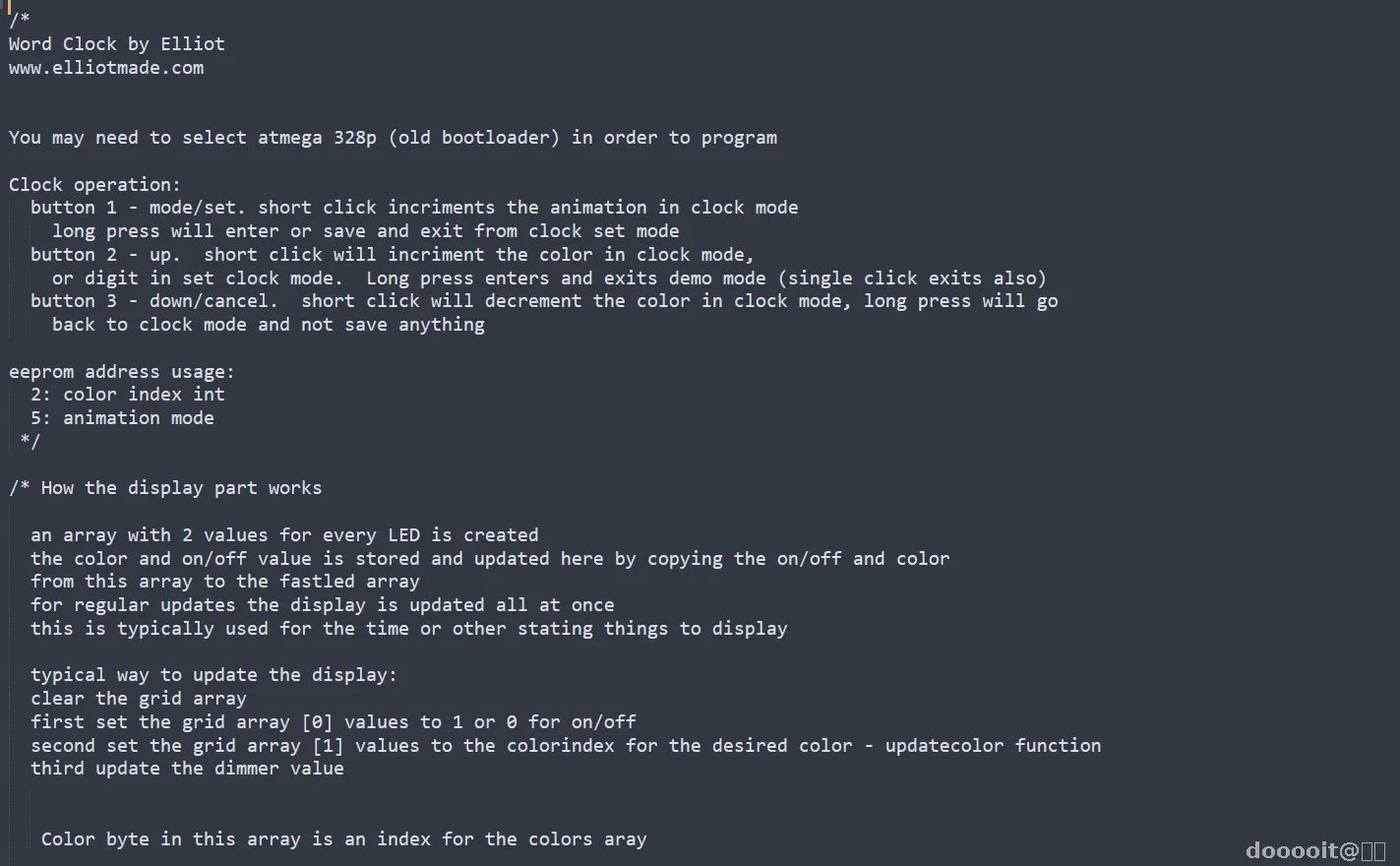Click the 'button 2 - up.' comment line
Screen dimensions: 1400x866
pyautogui.click(x=393, y=255)
